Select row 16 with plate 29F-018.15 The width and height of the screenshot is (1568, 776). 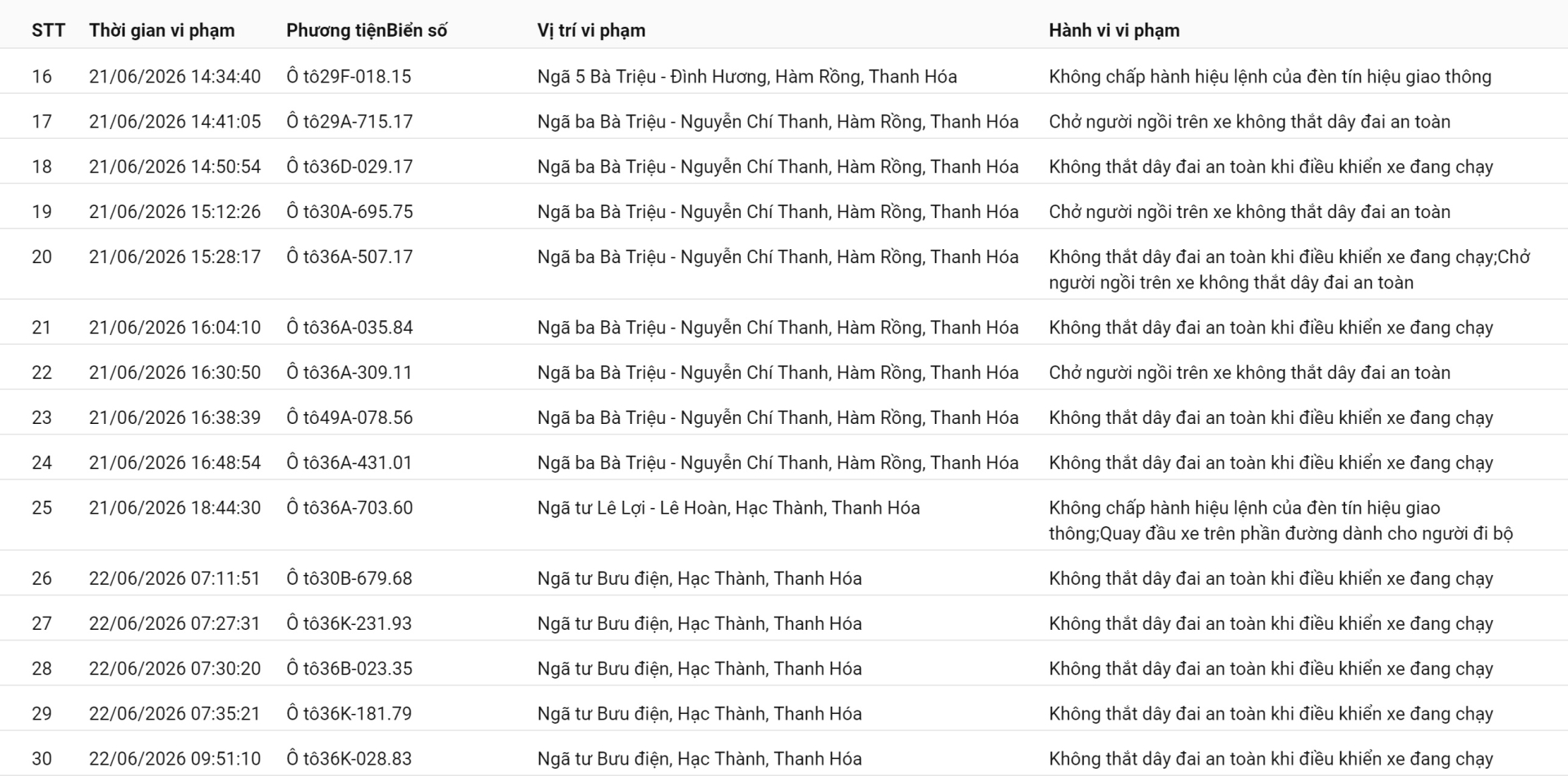coord(784,77)
